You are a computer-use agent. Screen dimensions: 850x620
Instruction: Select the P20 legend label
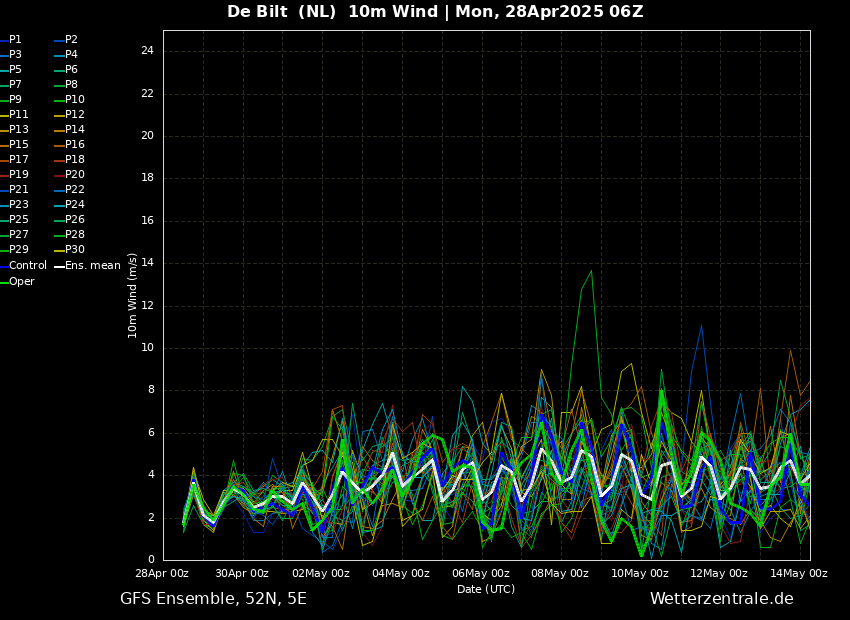pos(74,175)
